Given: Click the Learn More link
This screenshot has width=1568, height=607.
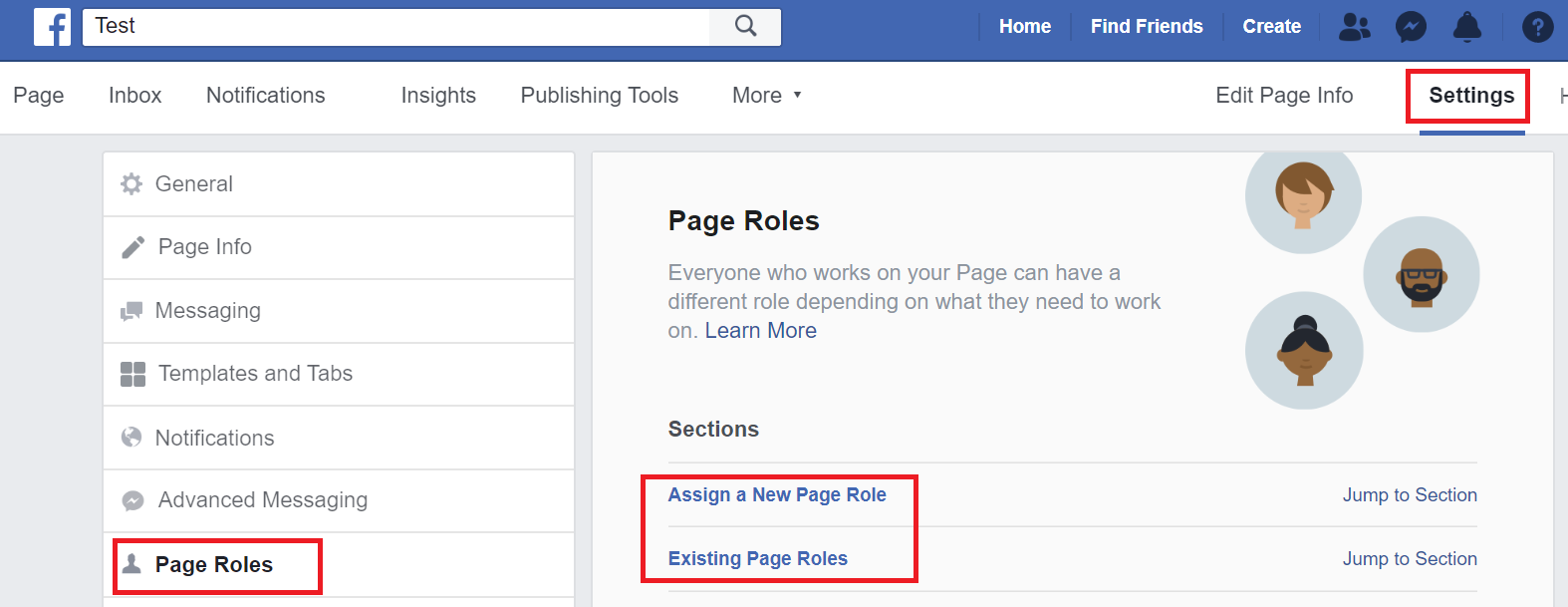Looking at the screenshot, I should pos(760,331).
